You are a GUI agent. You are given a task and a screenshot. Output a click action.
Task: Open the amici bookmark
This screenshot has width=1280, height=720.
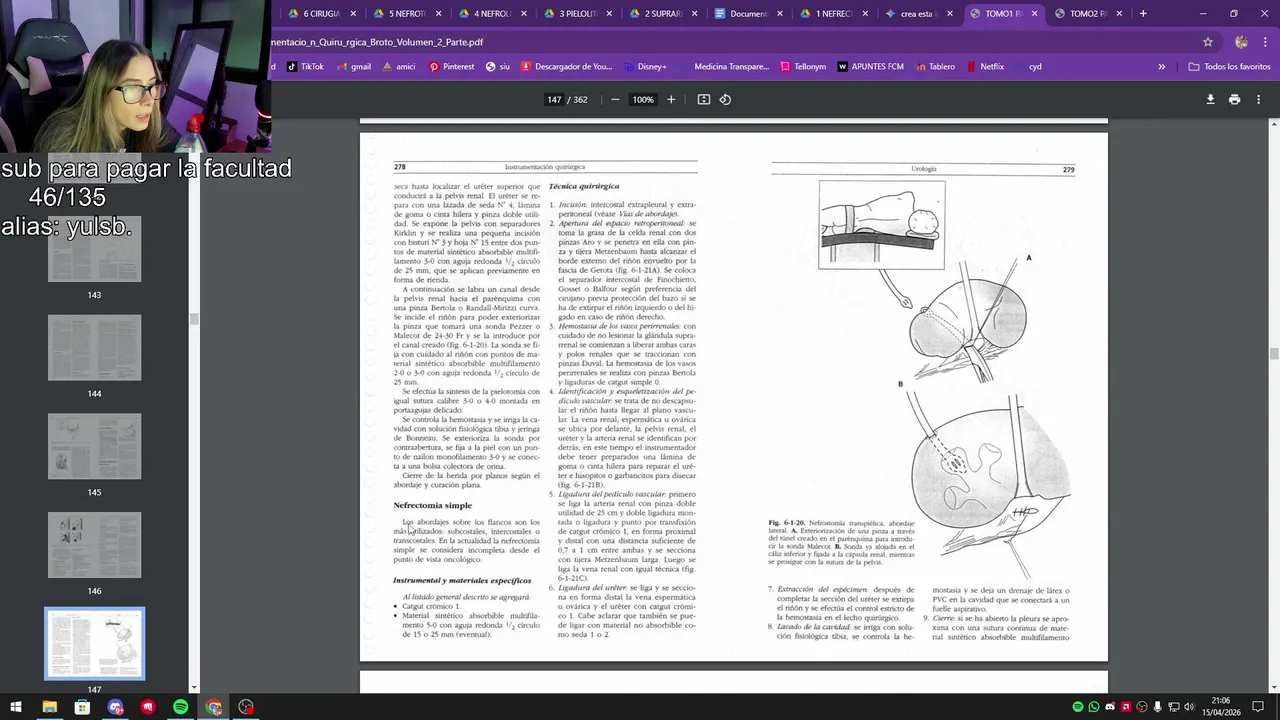(x=398, y=67)
